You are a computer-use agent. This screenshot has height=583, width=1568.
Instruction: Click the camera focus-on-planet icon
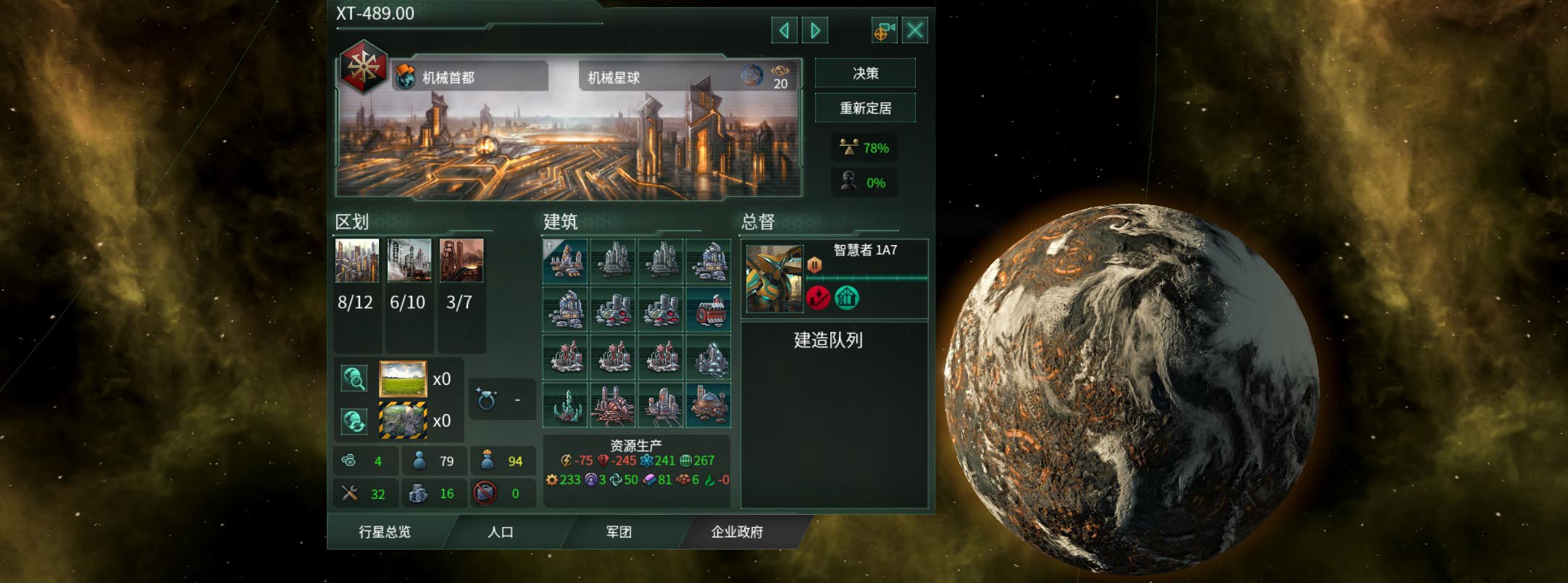(884, 30)
